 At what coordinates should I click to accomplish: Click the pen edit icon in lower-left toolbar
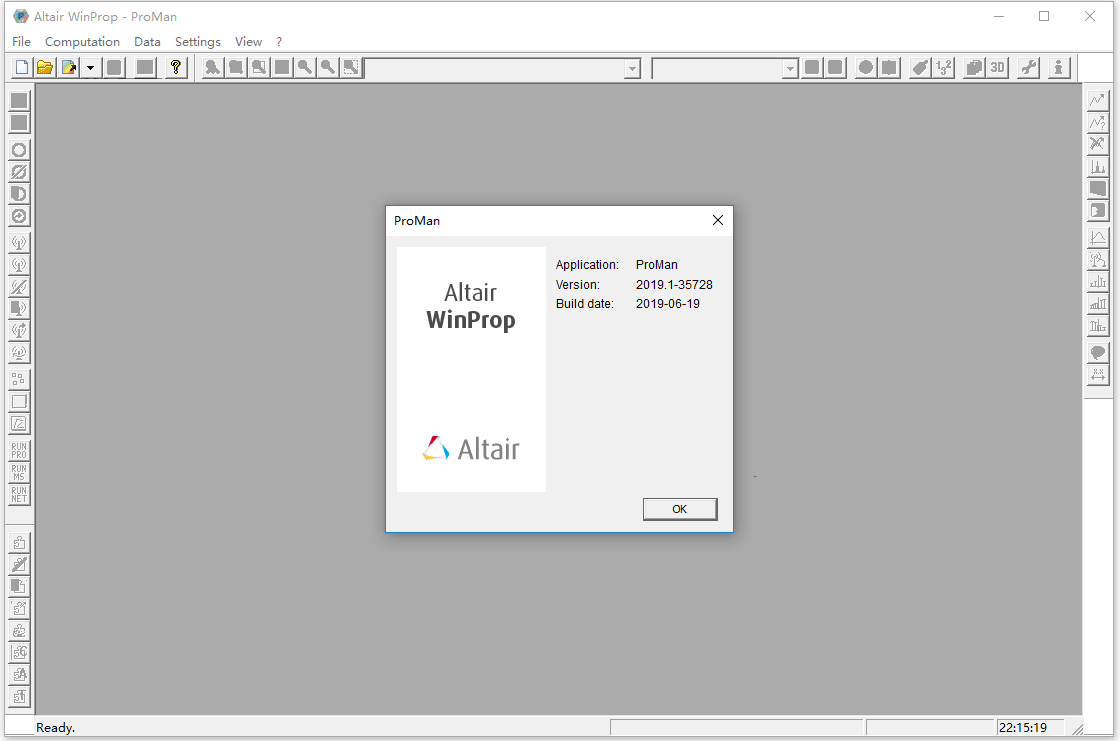click(19, 565)
